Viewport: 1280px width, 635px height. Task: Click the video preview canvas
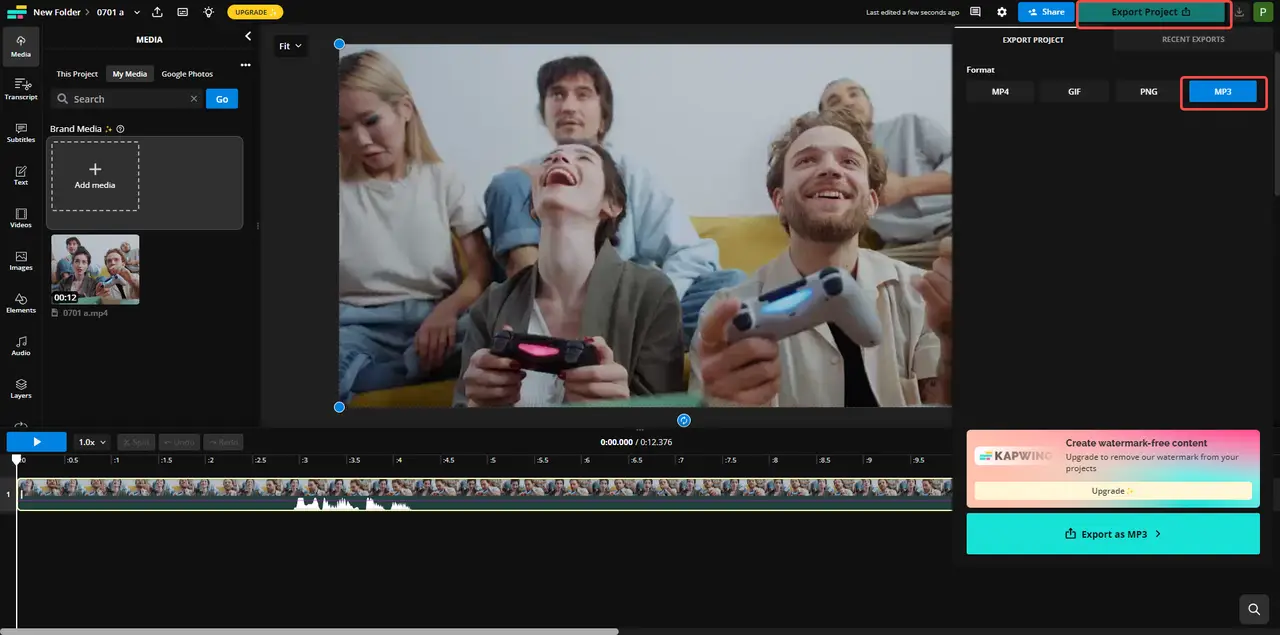point(645,225)
